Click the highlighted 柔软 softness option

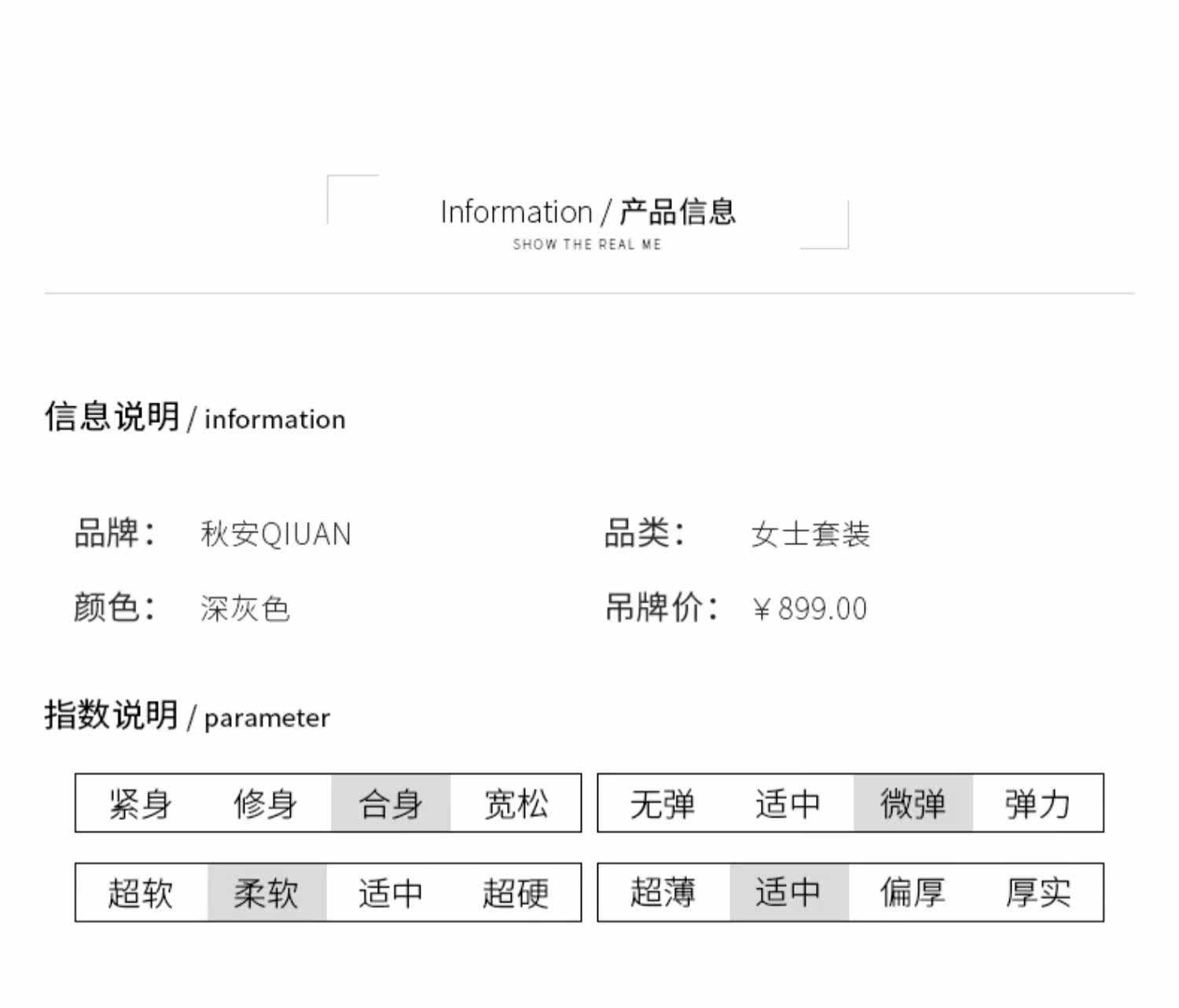(x=266, y=893)
